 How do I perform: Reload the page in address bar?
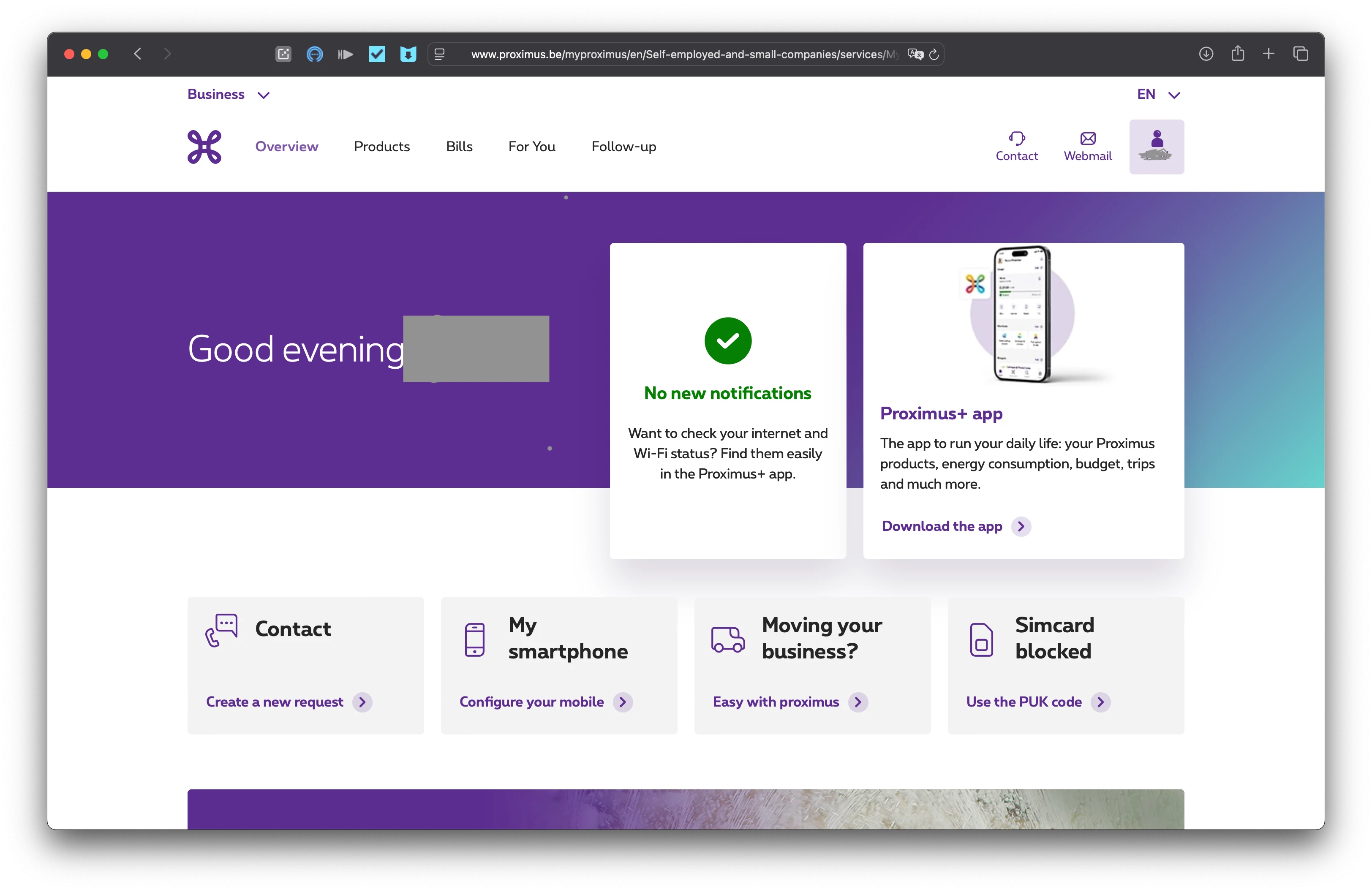click(x=934, y=54)
